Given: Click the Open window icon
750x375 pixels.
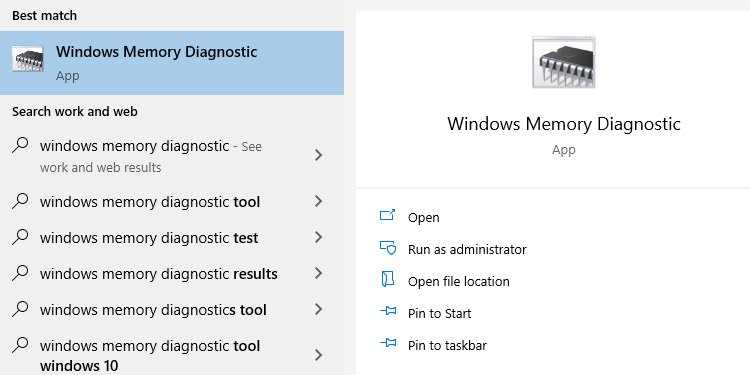Looking at the screenshot, I should coord(387,216).
